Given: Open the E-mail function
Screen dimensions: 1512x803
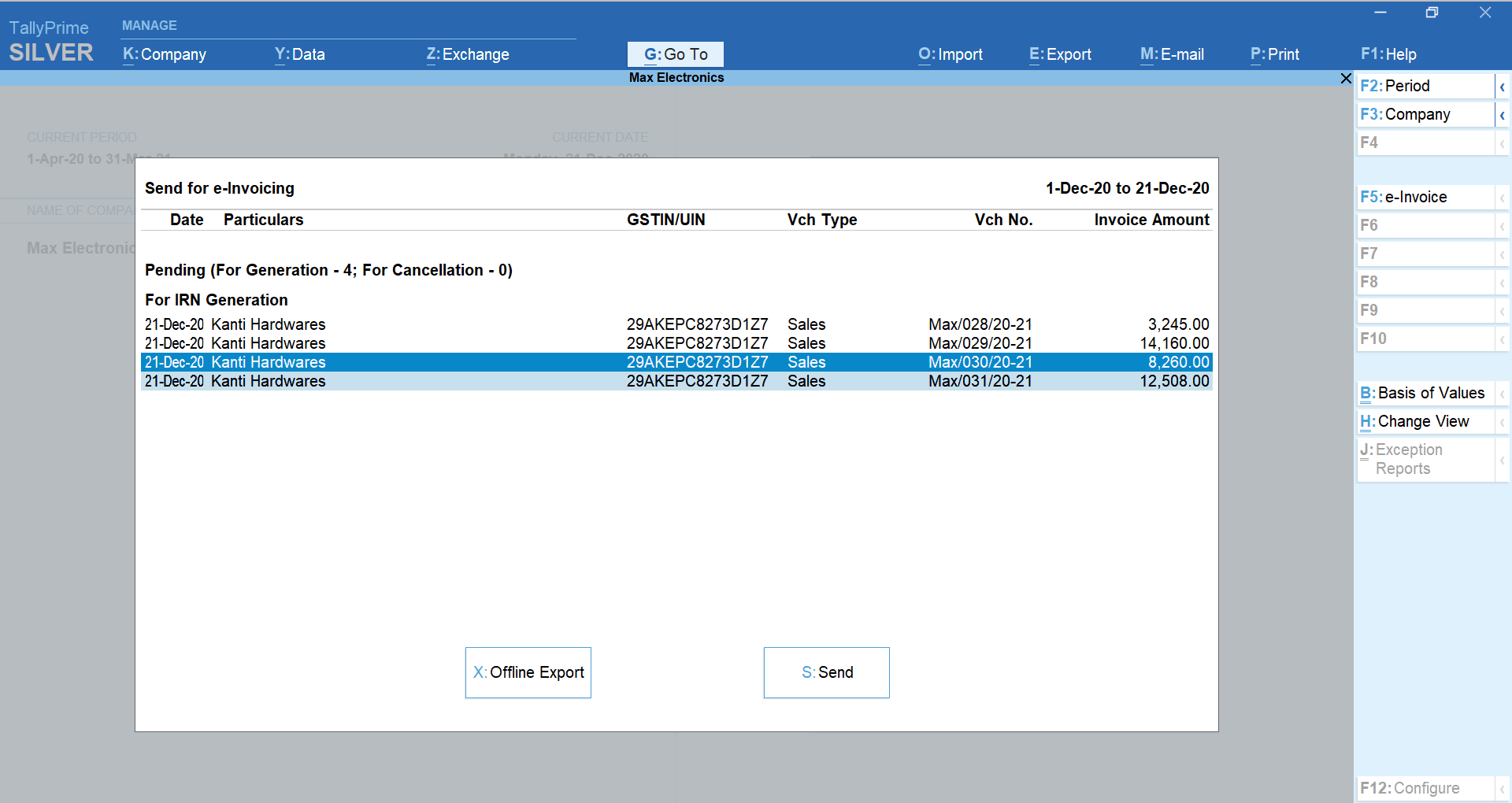Looking at the screenshot, I should (1171, 54).
